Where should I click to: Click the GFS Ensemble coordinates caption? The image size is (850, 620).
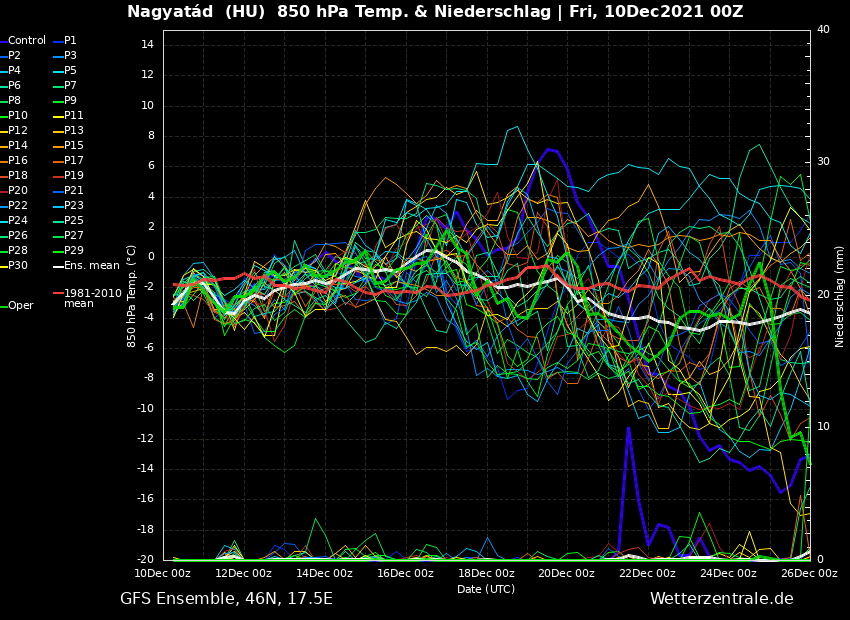226,599
